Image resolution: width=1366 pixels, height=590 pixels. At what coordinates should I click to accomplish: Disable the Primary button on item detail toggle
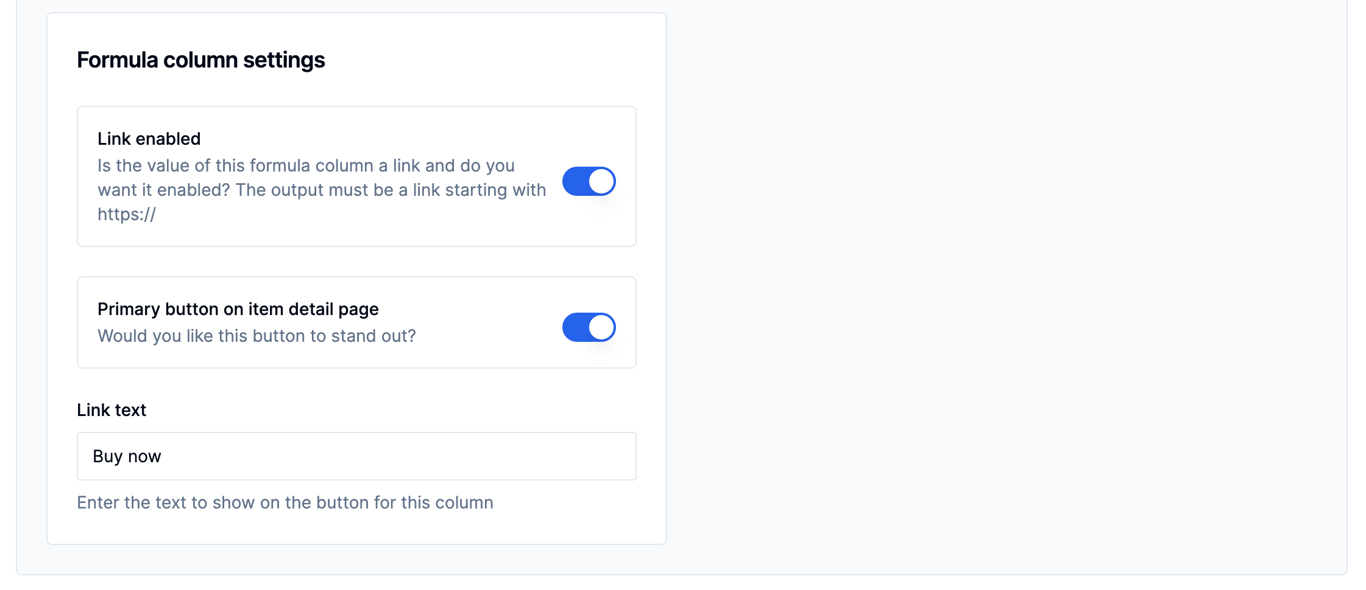(x=588, y=327)
